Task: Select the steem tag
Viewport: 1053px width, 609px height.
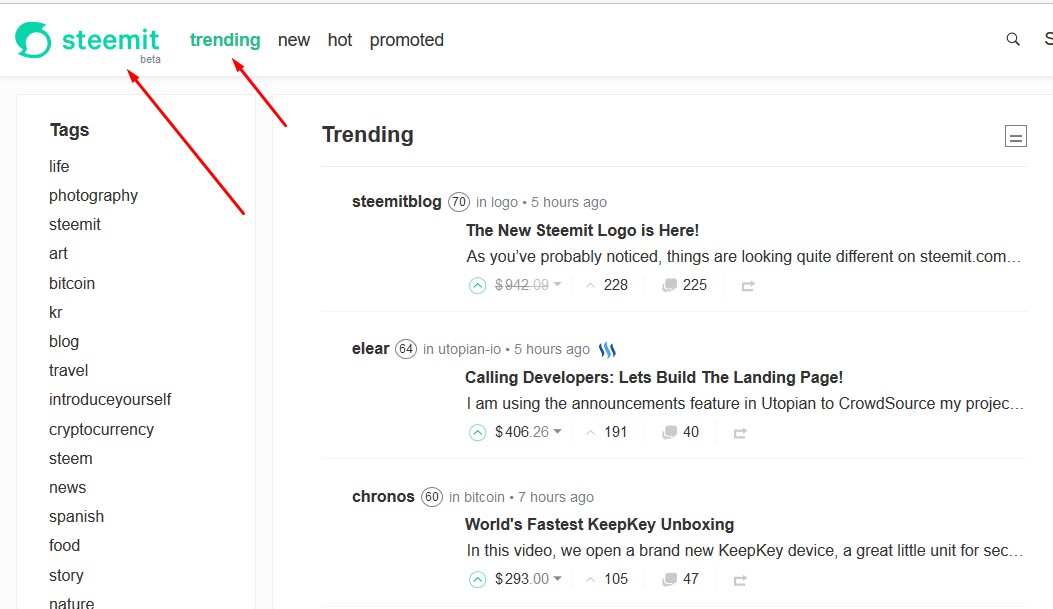Action: click(71, 459)
